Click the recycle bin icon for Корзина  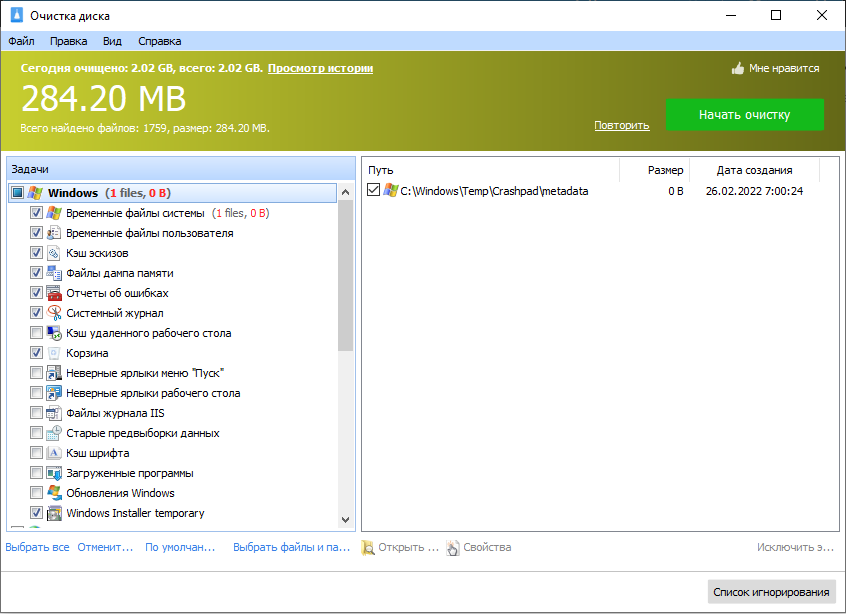click(53, 352)
